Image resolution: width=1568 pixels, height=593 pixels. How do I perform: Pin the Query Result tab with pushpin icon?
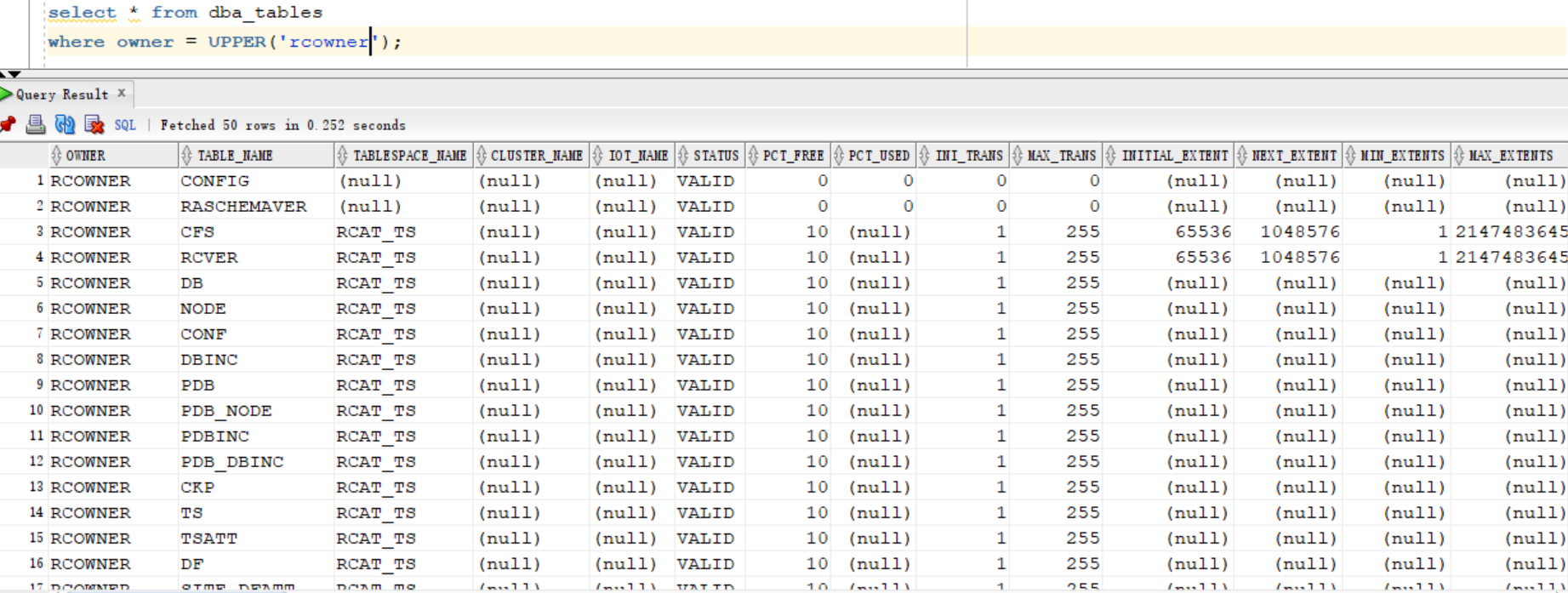[x=8, y=125]
